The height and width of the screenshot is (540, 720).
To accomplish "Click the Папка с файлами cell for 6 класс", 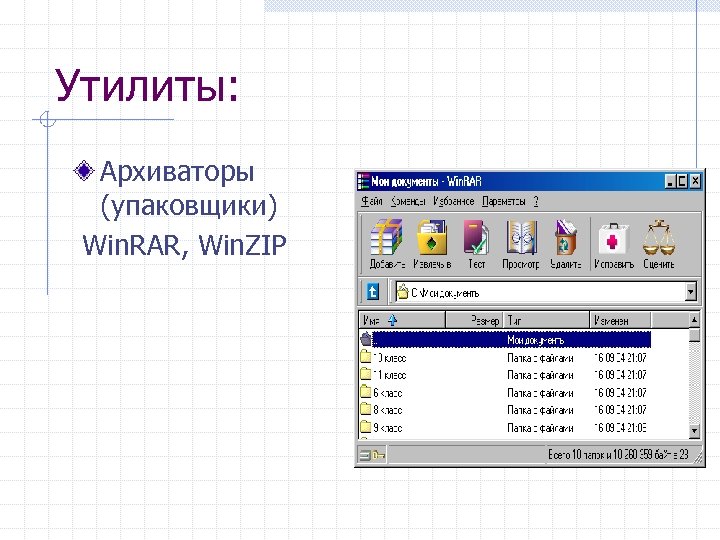I will click(540, 393).
